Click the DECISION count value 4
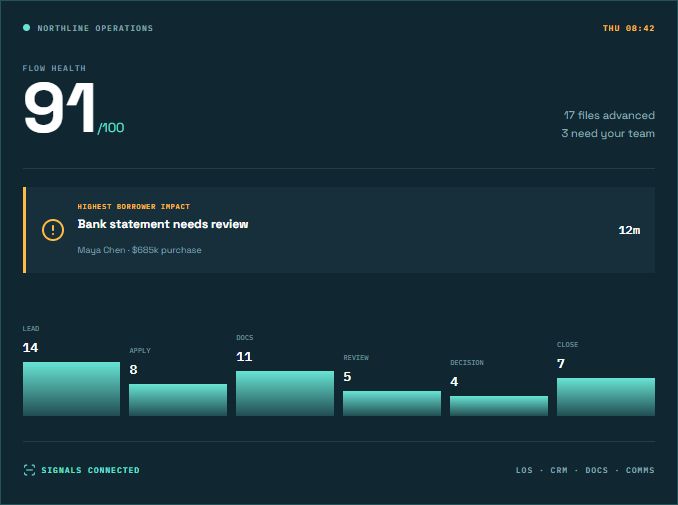Screen dimensions: 678x505 [454, 382]
